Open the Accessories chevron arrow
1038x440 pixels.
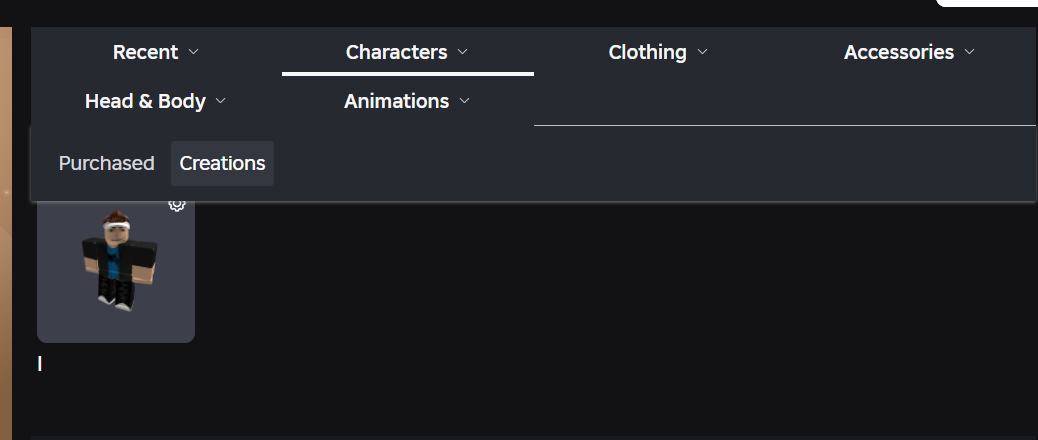969,52
